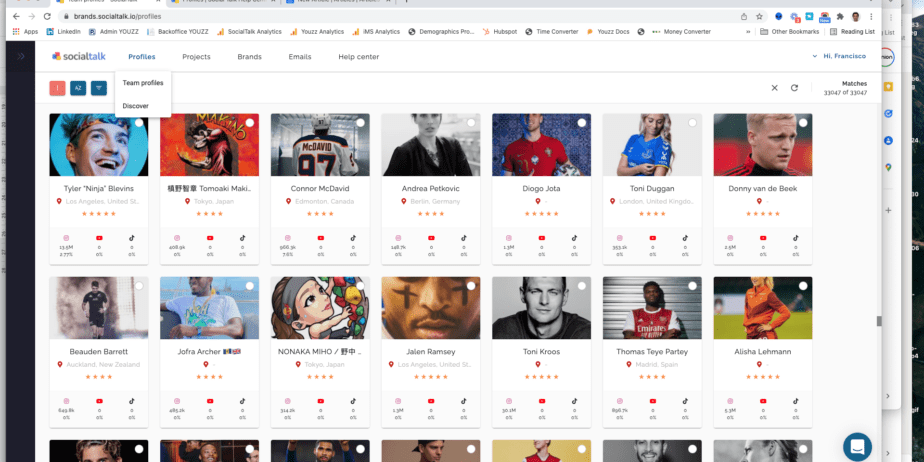Reload the browser page
Image resolution: width=924 pixels, height=462 pixels.
pyautogui.click(x=47, y=16)
